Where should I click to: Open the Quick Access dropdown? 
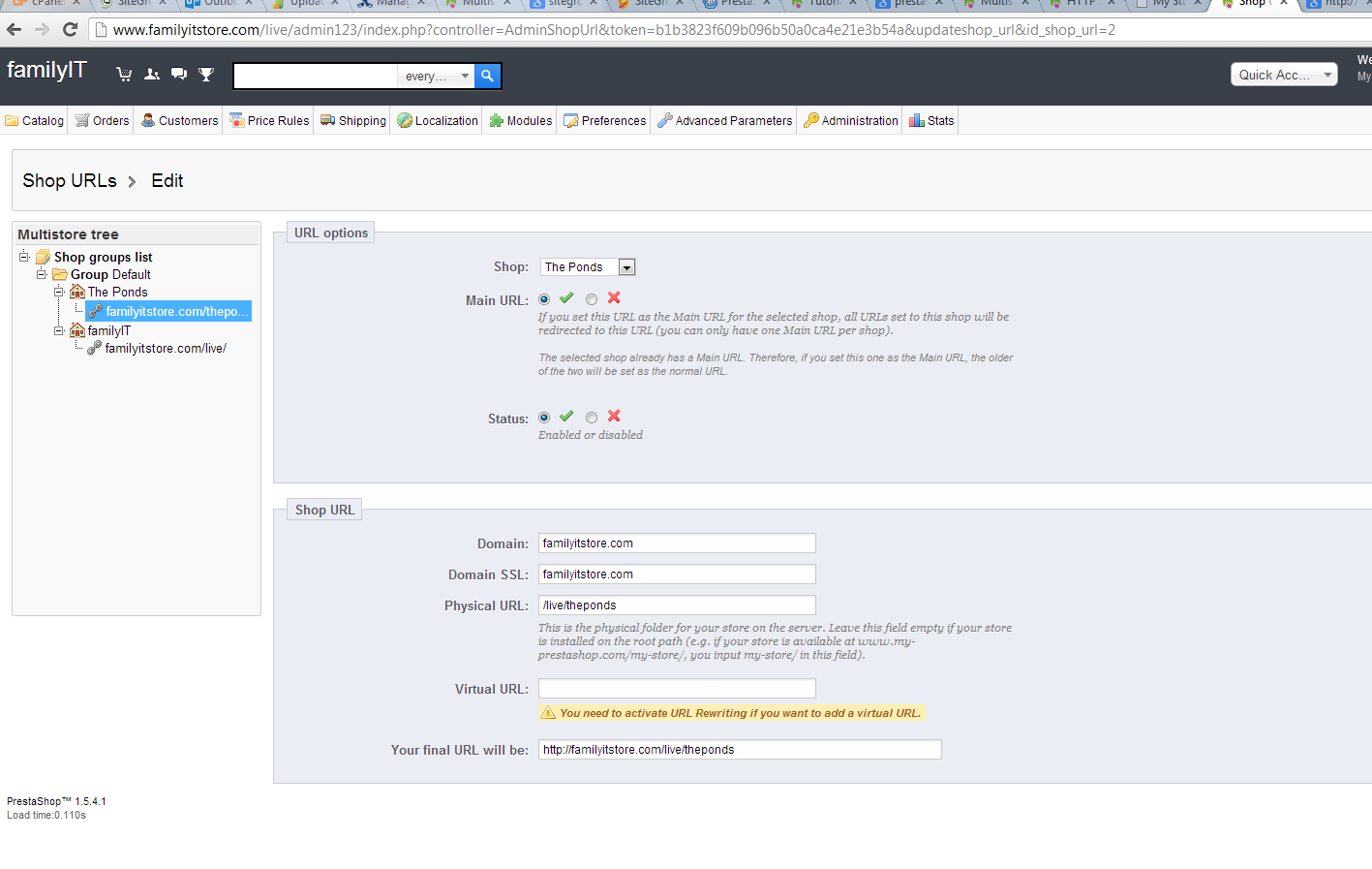[x=1284, y=75]
